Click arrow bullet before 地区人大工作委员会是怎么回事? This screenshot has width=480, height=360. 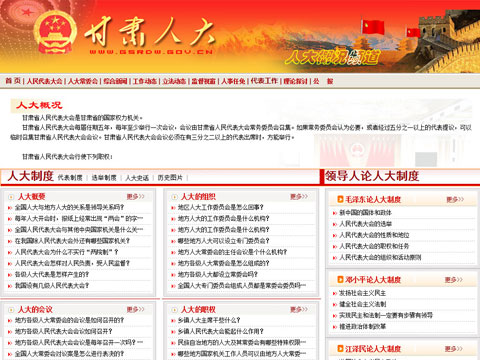coord(173,208)
